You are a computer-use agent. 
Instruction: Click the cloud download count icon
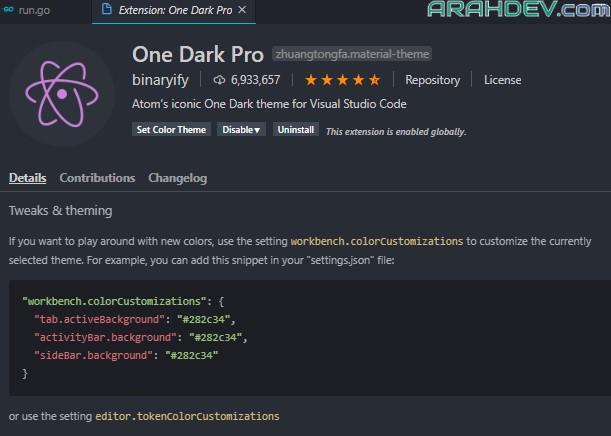pyautogui.click(x=220, y=80)
